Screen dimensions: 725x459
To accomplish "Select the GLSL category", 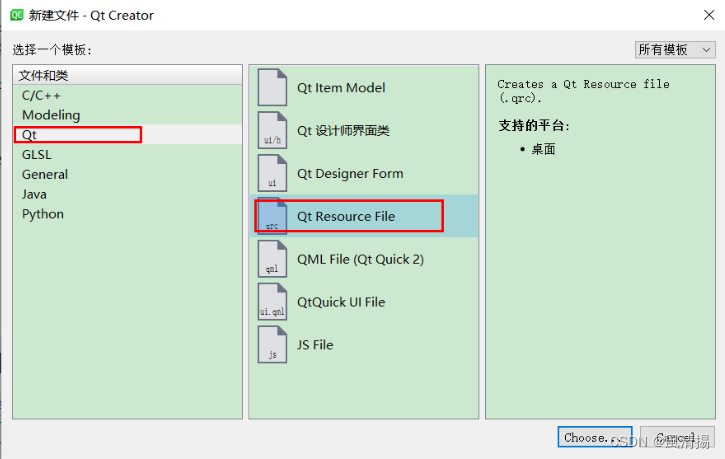I will (x=127, y=154).
